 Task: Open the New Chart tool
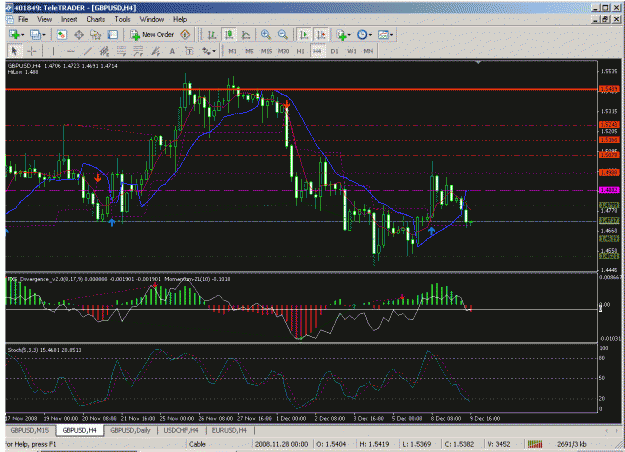(x=14, y=35)
